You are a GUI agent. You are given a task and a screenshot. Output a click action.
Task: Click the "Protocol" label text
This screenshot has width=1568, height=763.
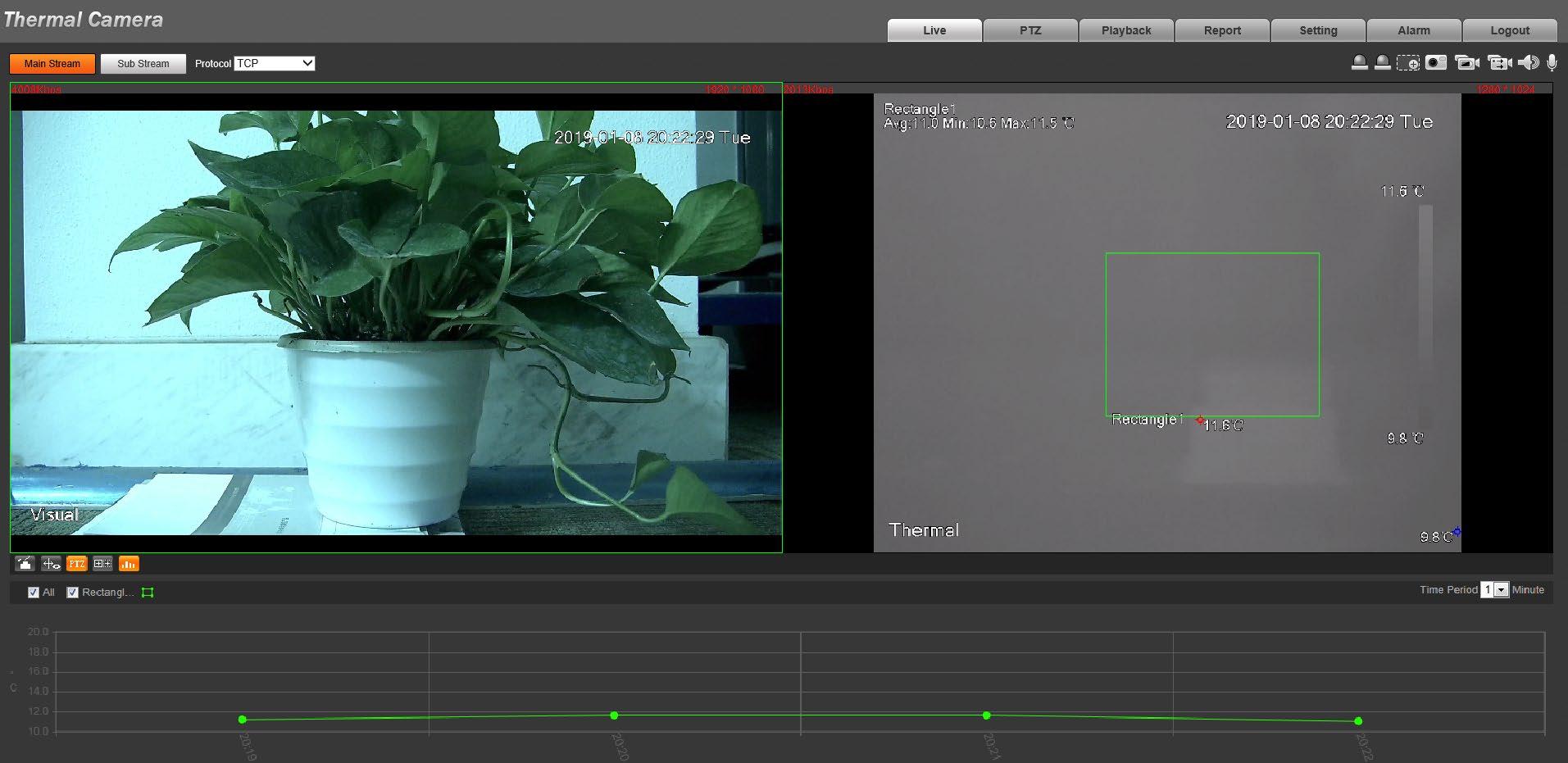tap(213, 64)
